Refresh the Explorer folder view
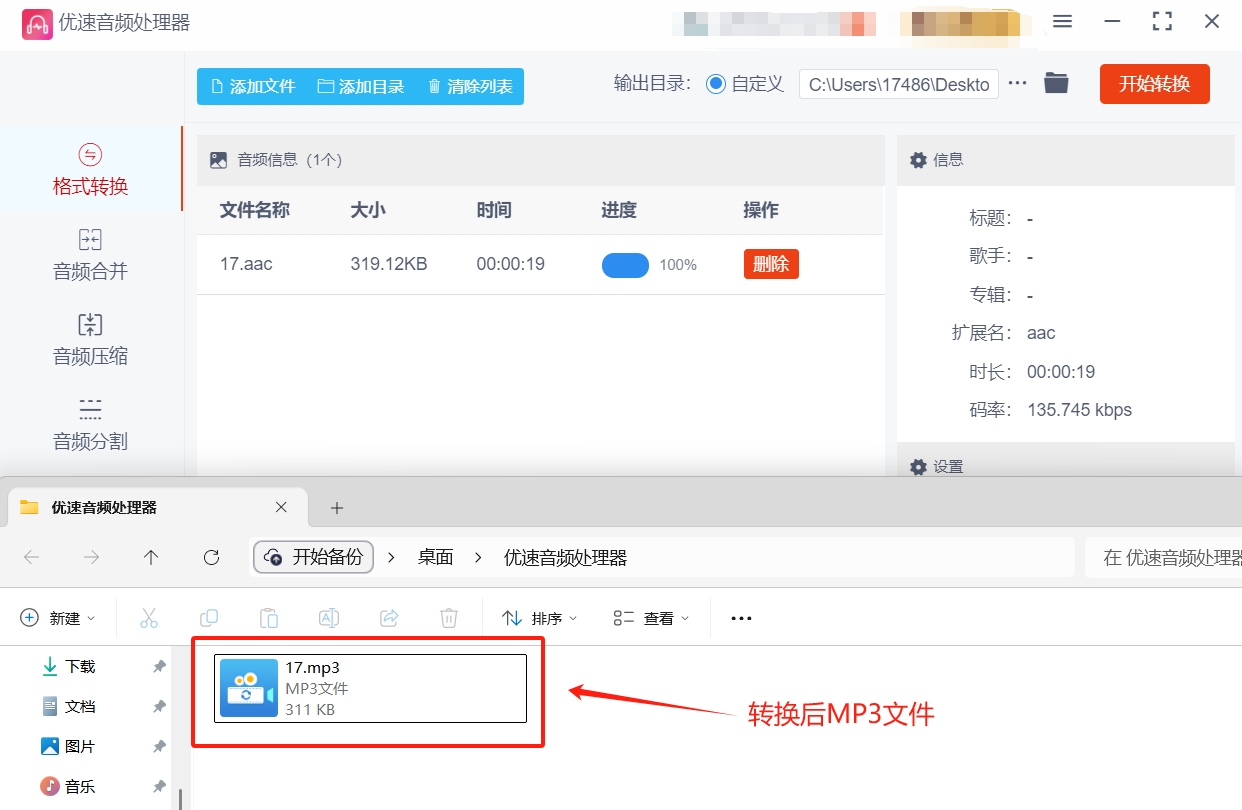 pos(211,557)
